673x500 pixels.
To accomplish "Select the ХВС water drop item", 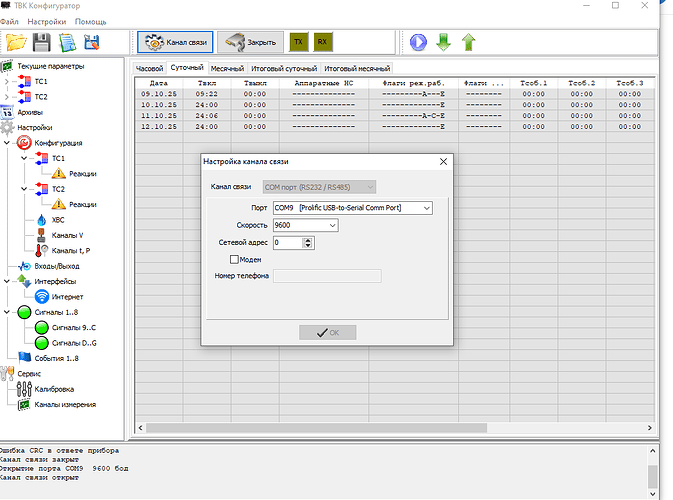I will pyautogui.click(x=58, y=220).
